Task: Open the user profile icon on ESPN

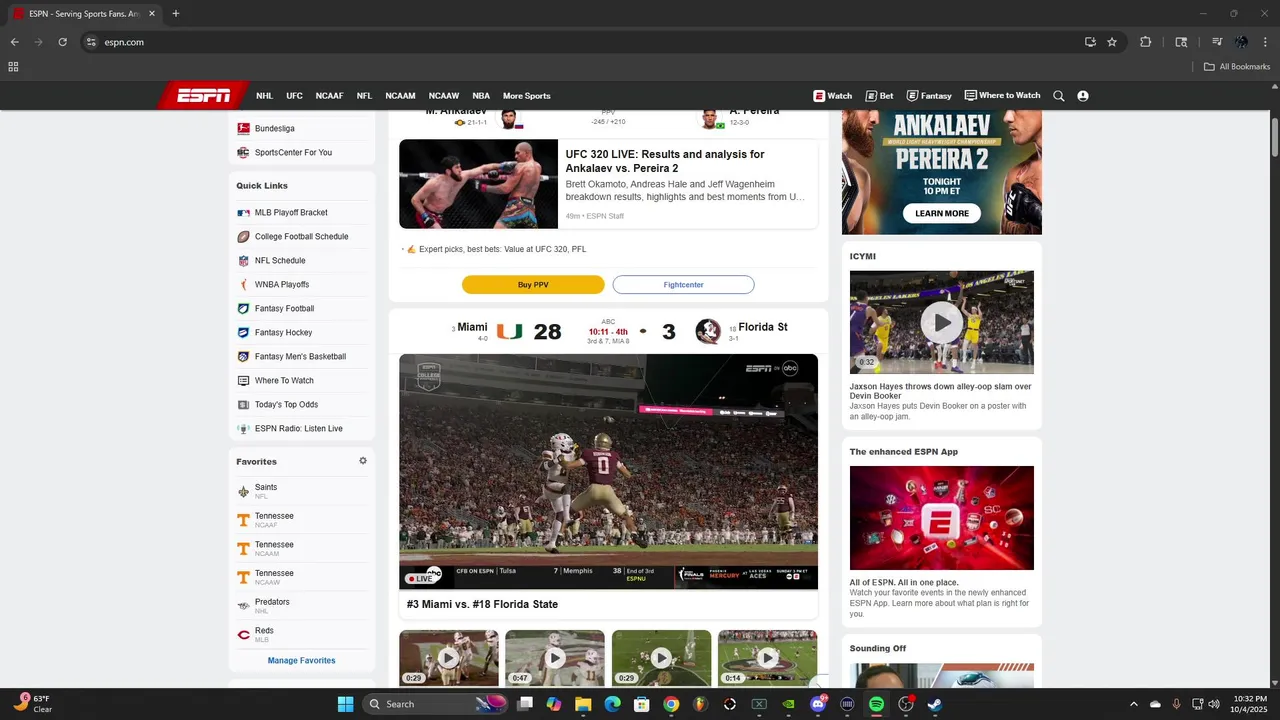Action: pyautogui.click(x=1083, y=96)
